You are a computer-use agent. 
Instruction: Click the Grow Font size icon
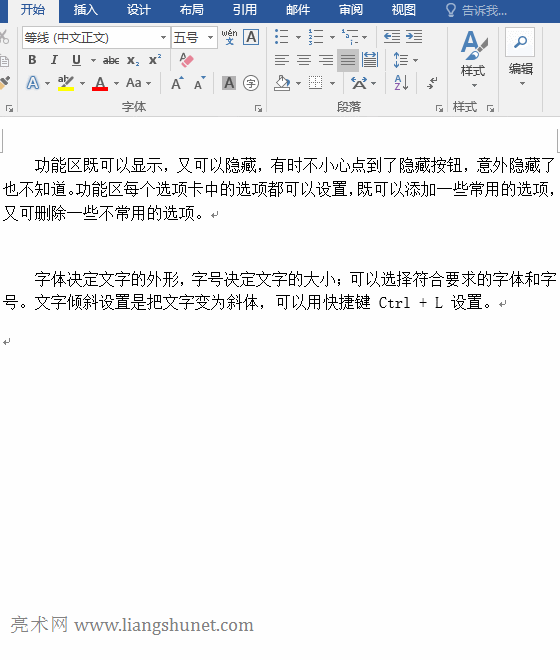click(177, 83)
